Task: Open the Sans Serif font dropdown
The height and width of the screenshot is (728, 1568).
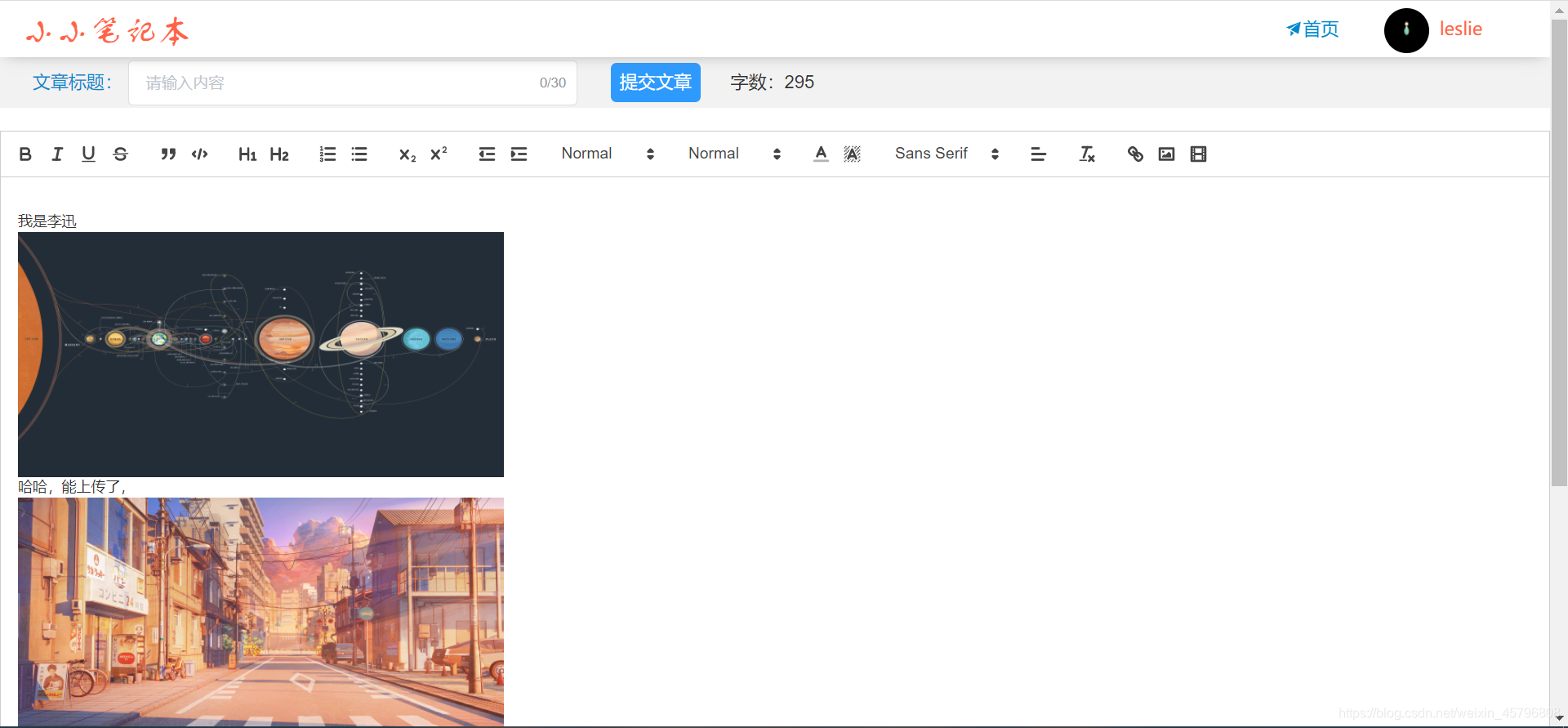Action: pos(947,154)
